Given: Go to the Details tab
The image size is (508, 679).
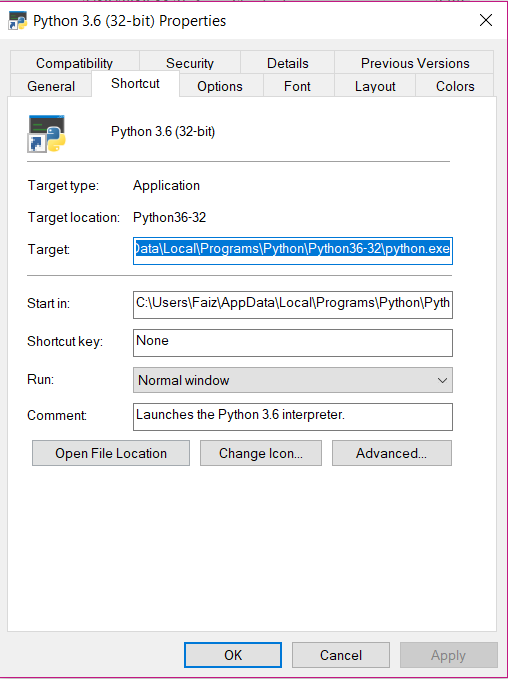Looking at the screenshot, I should (288, 63).
